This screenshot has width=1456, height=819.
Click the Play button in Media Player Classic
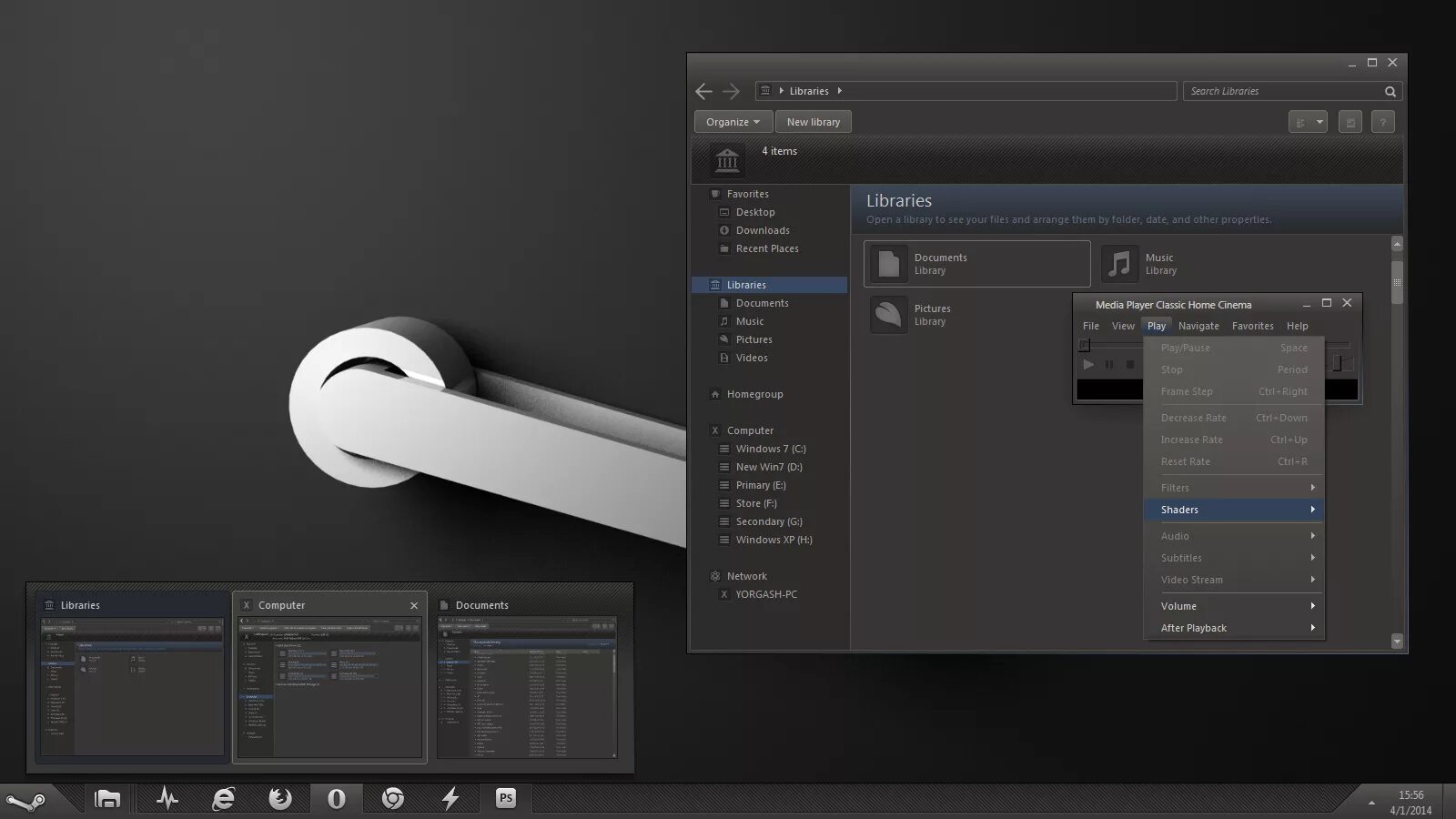tap(1088, 364)
